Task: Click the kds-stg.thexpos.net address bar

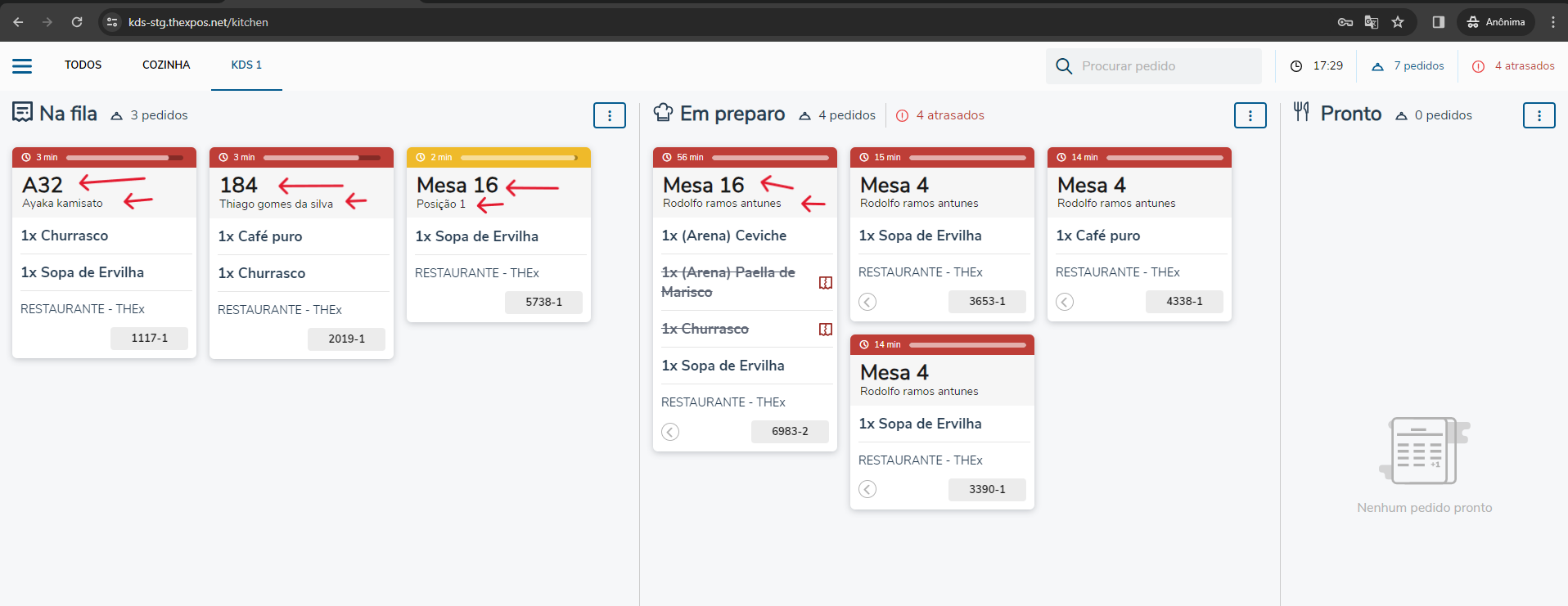Action: (x=198, y=22)
